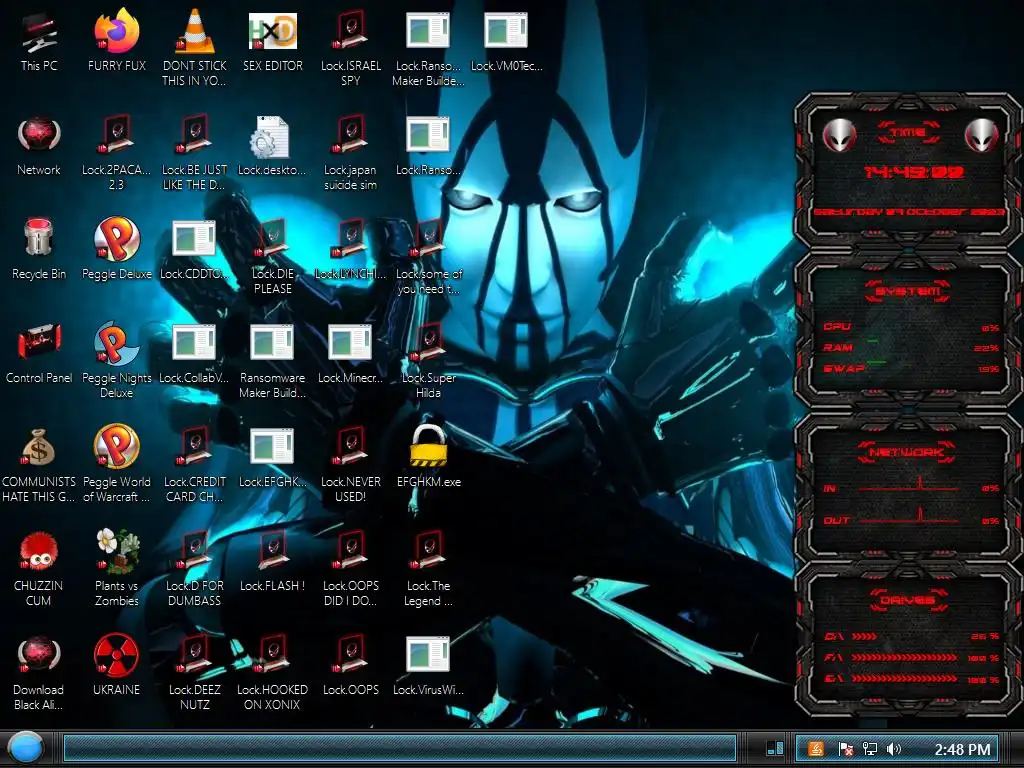The height and width of the screenshot is (768, 1024).
Task: Select the Lock.Ranso... Maker Builde... icon
Action: 428,31
